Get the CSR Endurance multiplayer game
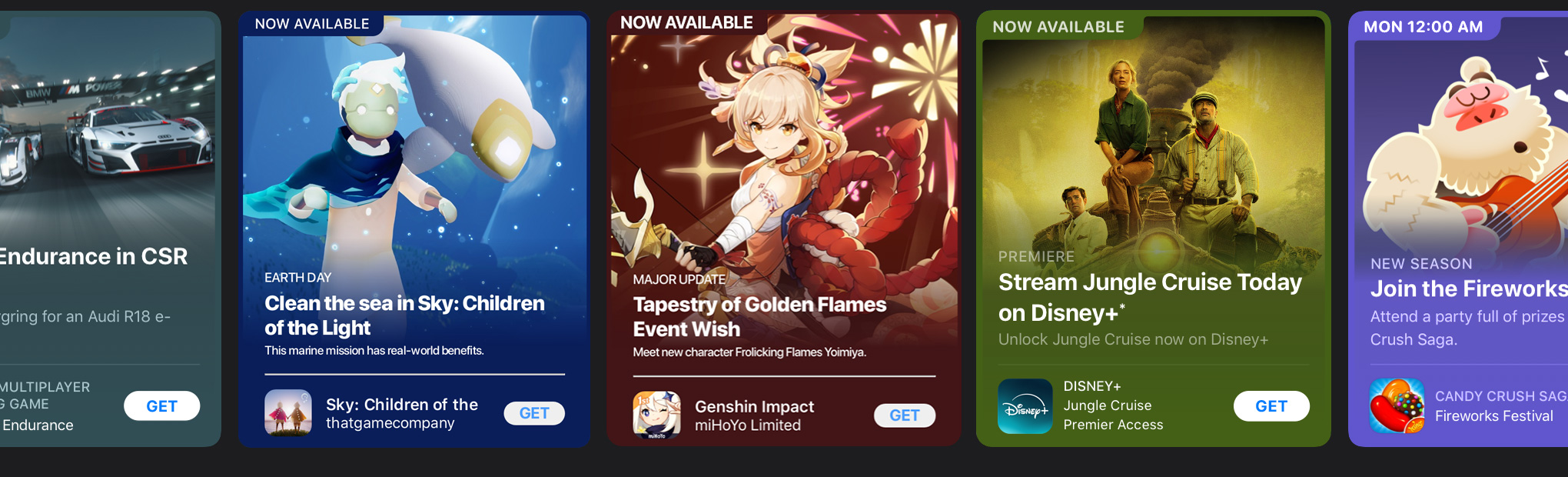The image size is (1568, 477). [x=162, y=405]
